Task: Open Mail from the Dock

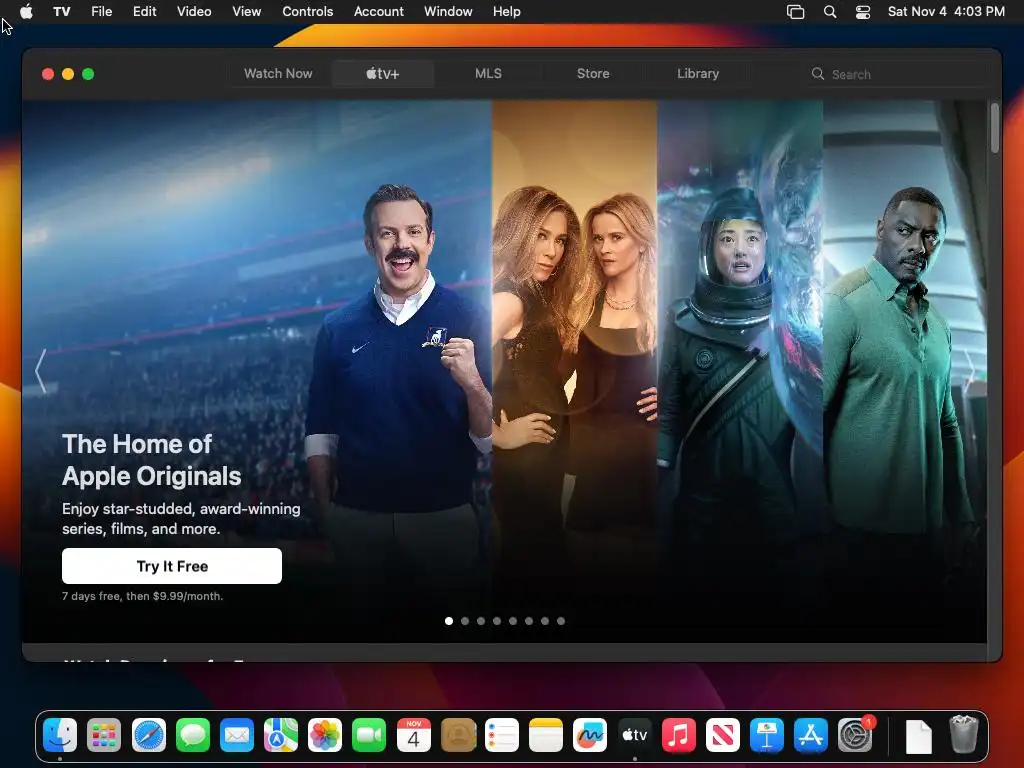Action: tap(236, 735)
